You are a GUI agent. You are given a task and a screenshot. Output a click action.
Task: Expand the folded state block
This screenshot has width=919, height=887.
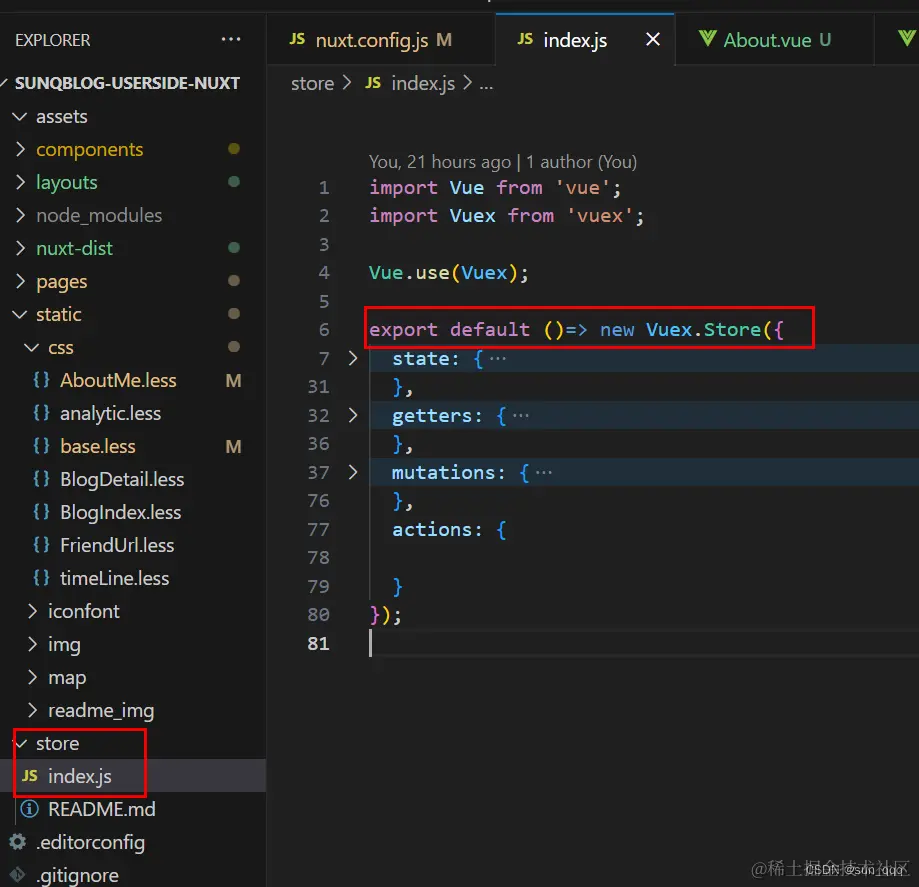(353, 358)
